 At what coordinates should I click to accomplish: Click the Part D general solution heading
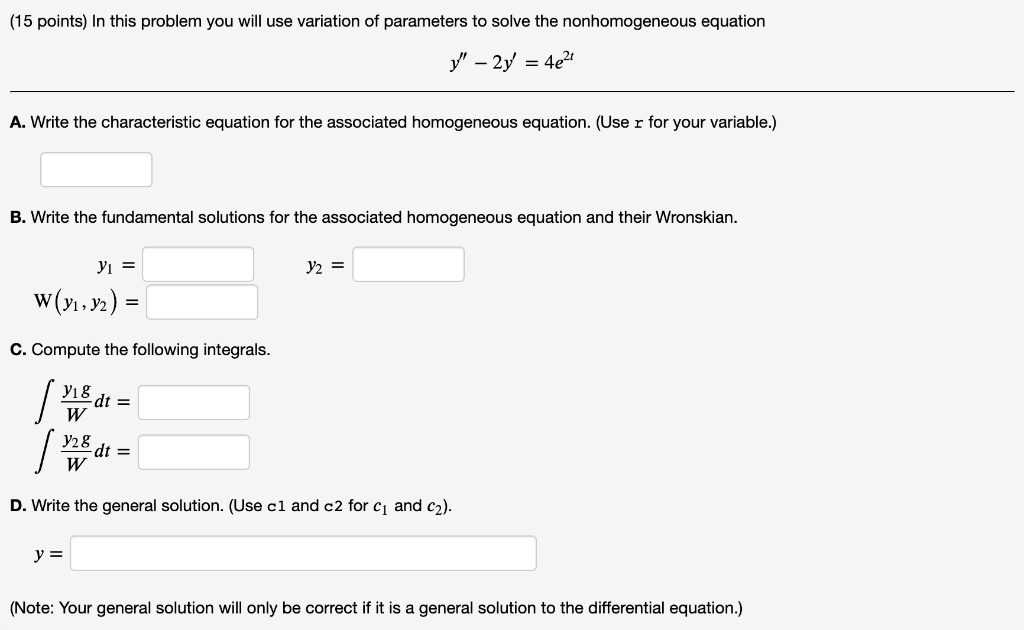point(230,506)
